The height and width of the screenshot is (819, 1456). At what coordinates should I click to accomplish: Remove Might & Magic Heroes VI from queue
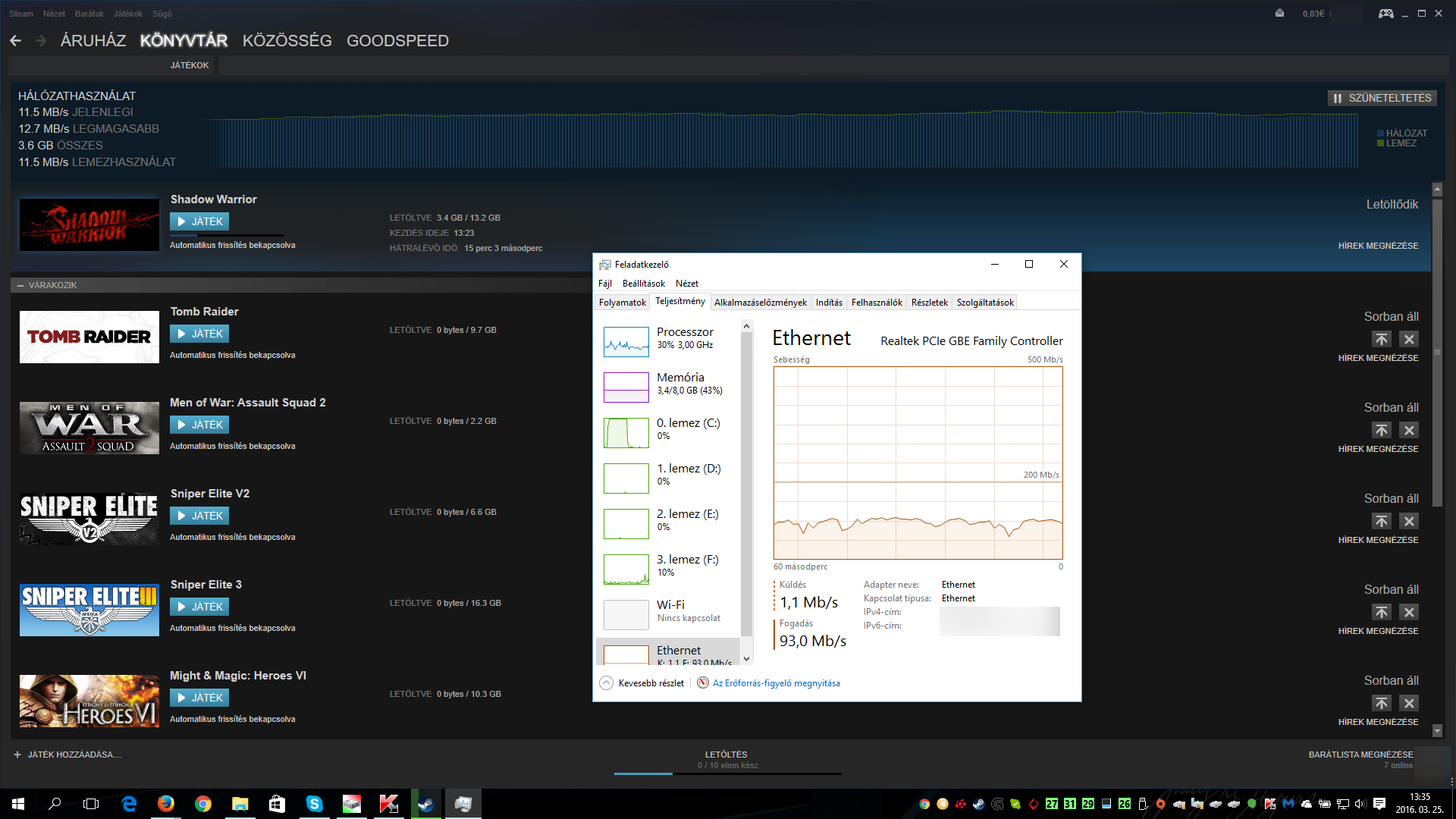1409,703
